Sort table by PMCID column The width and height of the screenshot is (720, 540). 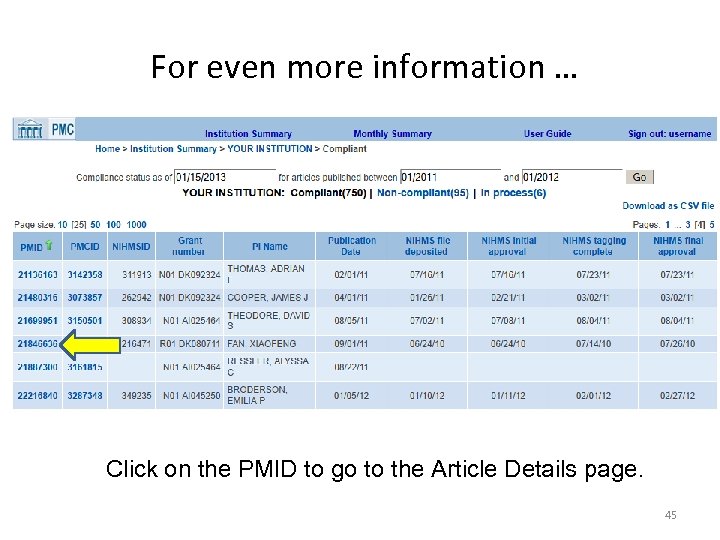click(85, 247)
